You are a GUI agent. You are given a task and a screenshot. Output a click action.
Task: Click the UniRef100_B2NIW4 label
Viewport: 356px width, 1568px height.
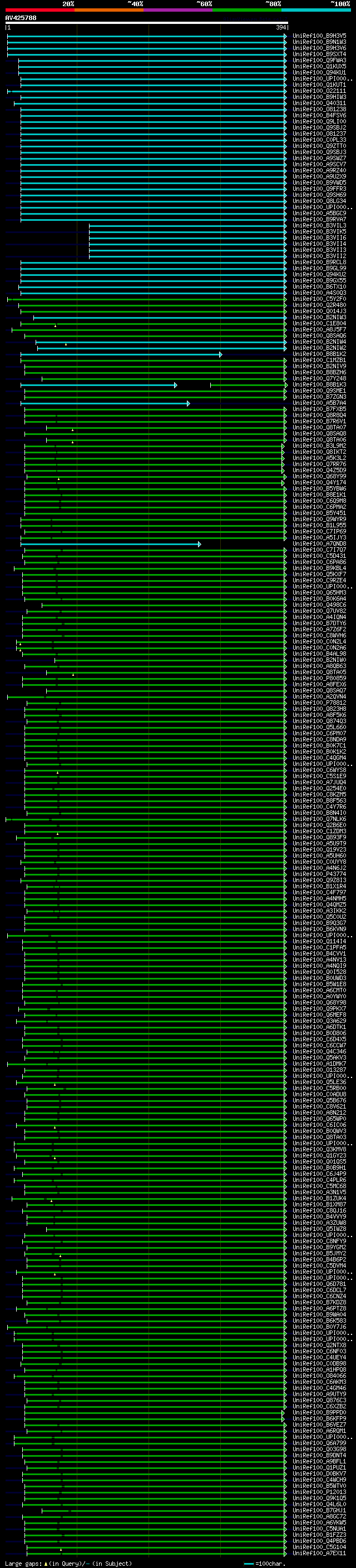(319, 342)
